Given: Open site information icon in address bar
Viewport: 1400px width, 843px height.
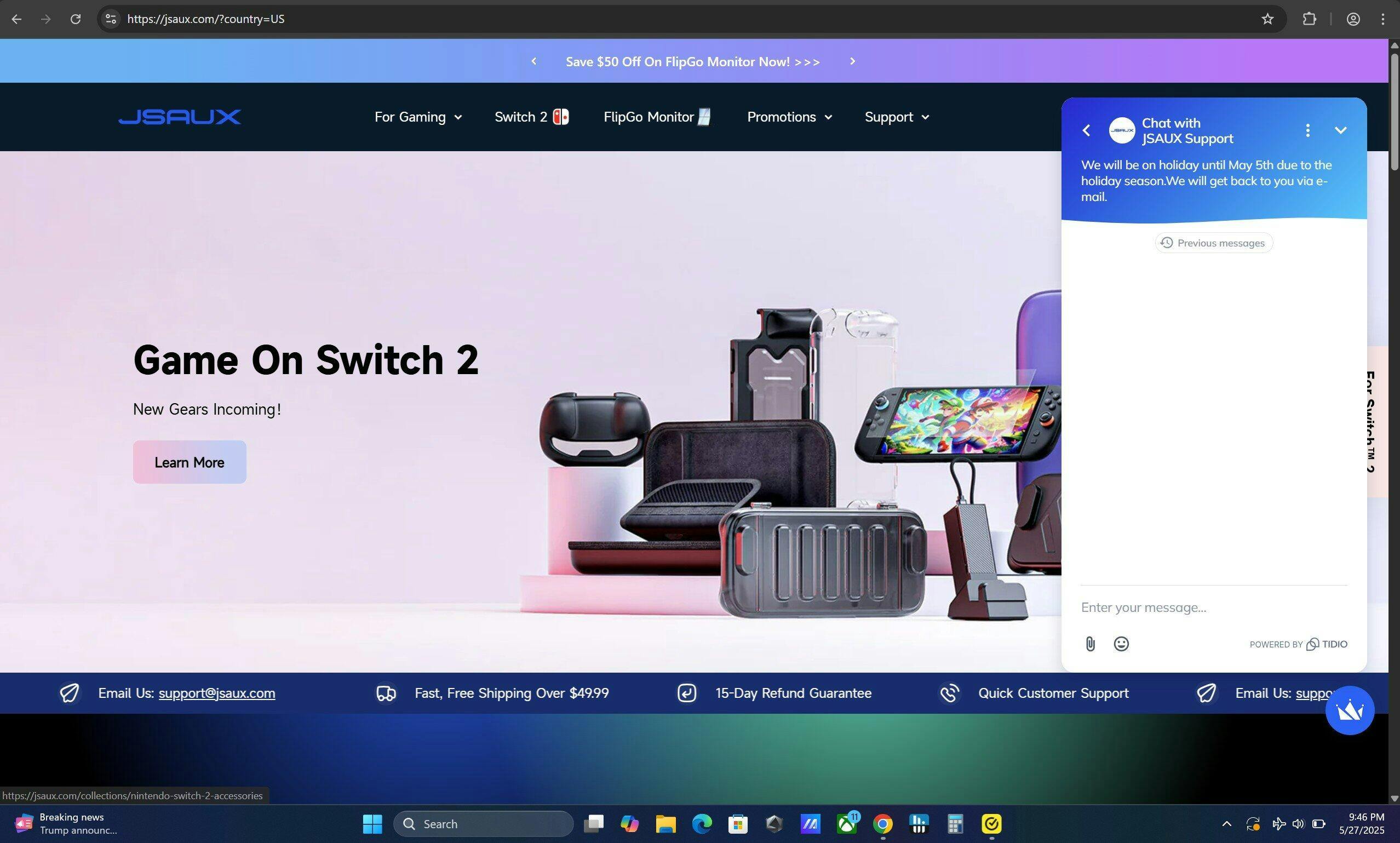Looking at the screenshot, I should (x=111, y=19).
